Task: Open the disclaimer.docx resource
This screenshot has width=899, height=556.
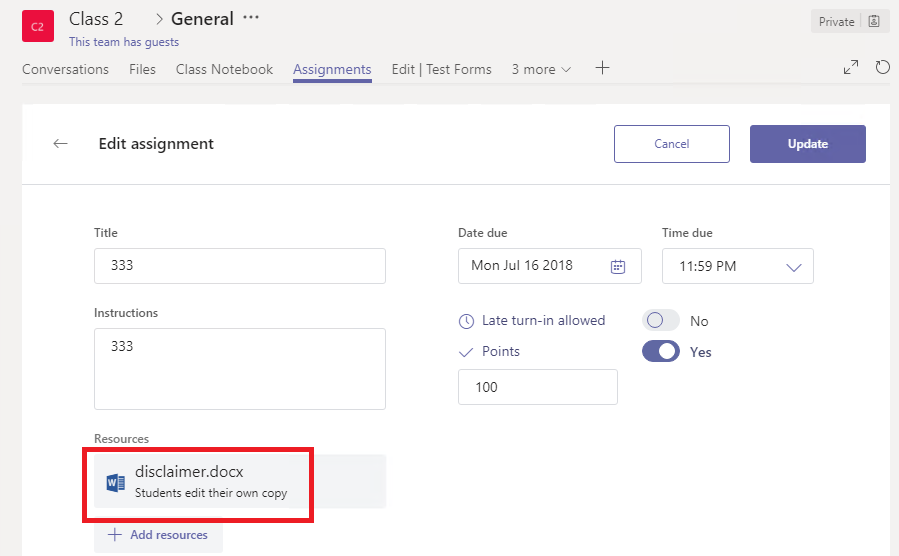Action: tap(240, 481)
